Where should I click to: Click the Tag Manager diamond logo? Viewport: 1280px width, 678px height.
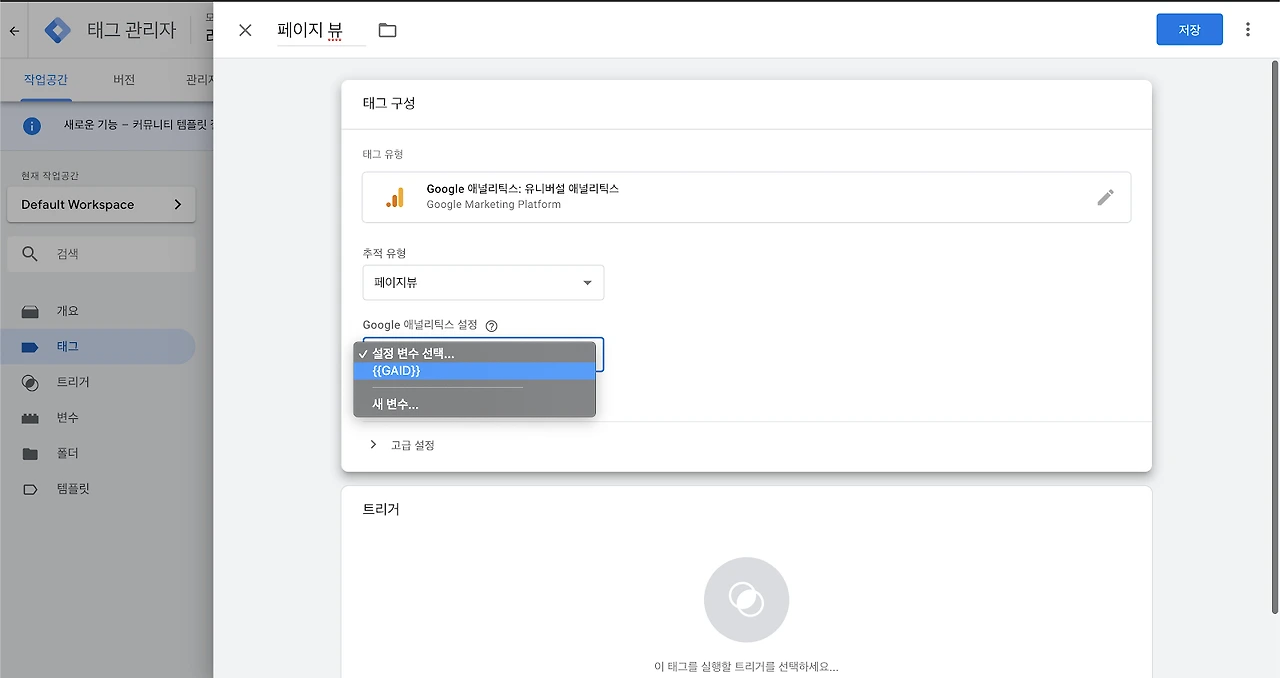[58, 30]
